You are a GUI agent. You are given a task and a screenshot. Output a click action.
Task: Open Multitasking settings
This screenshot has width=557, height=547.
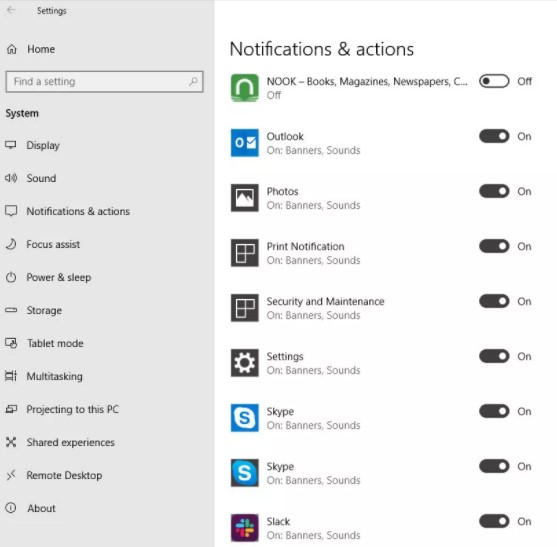[x=55, y=376]
